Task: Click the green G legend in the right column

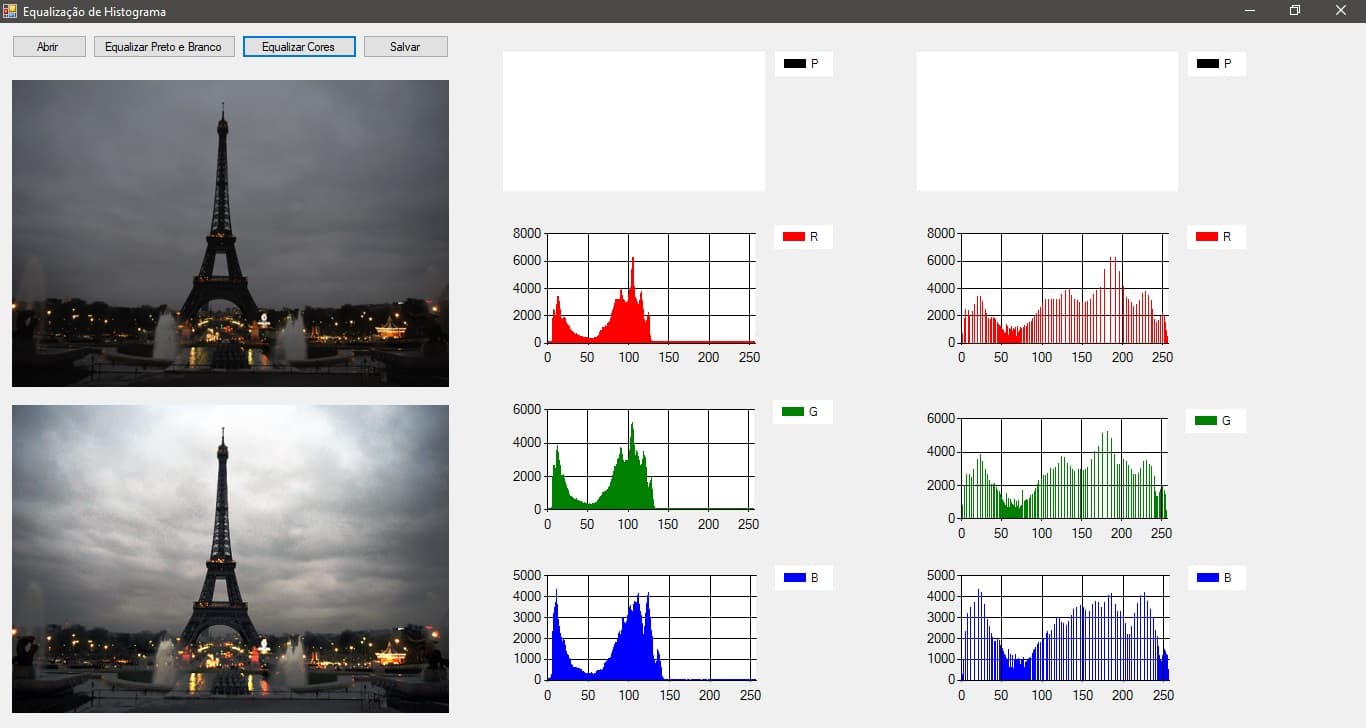Action: click(1216, 420)
